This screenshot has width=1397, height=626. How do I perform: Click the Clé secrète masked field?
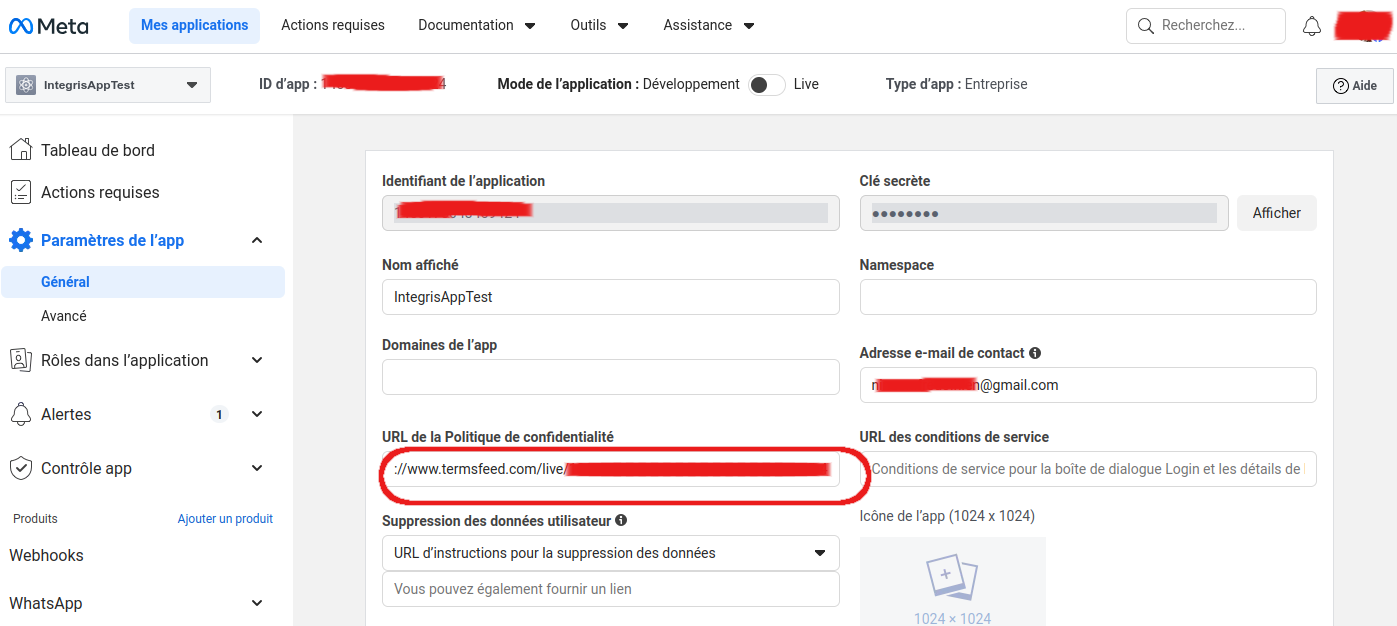1044,213
